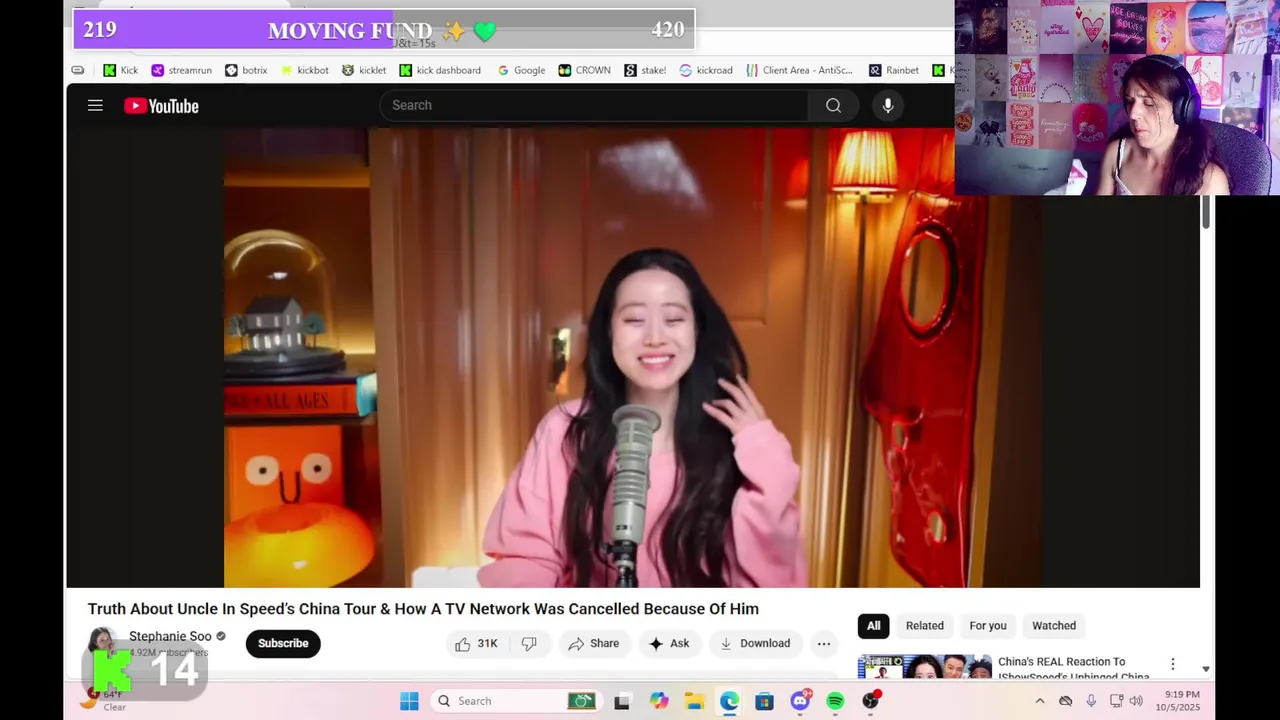Open the kickroad bookmark
This screenshot has height=720, width=1280.
tap(706, 70)
